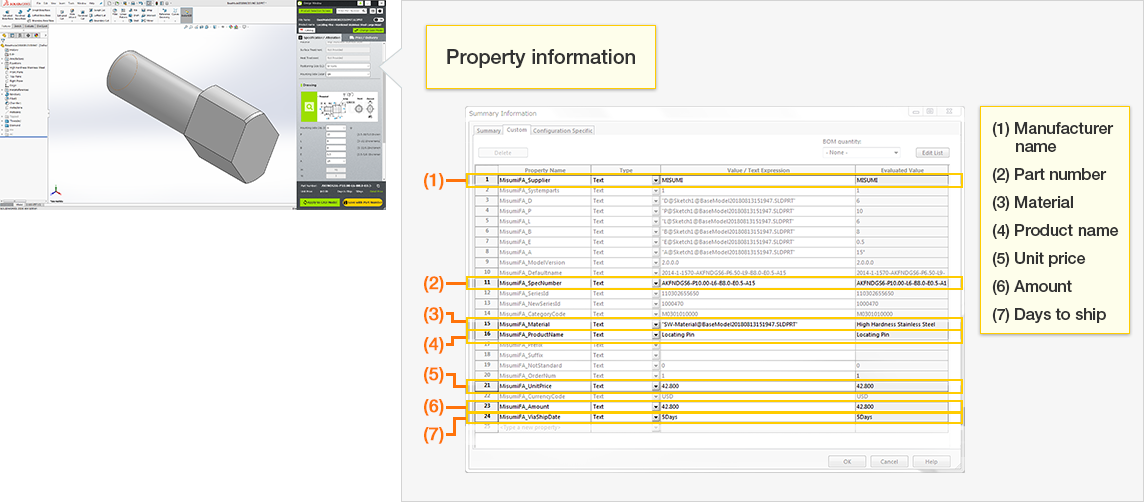Click the MISUMI value cell in Value column

click(x=757, y=179)
